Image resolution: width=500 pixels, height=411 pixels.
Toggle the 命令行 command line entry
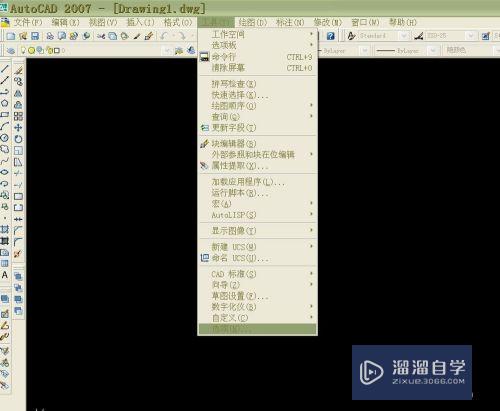click(x=257, y=57)
